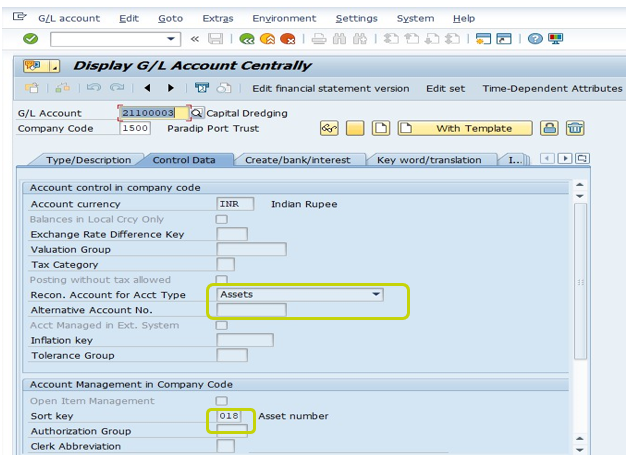Click the blue Help question icon

pyautogui.click(x=535, y=39)
